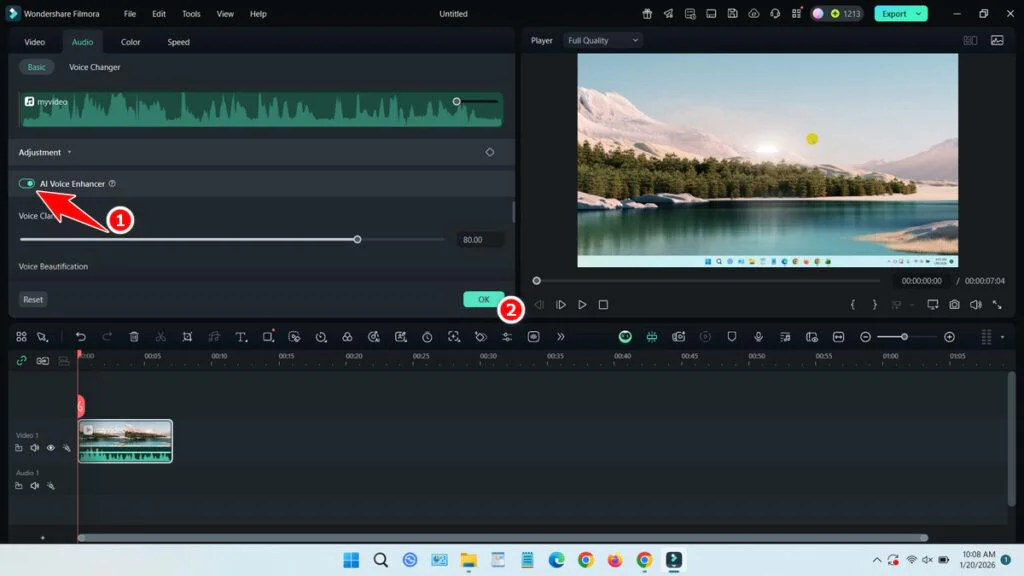This screenshot has width=1024, height=576.
Task: Click the Undo icon above the timeline
Action: pos(81,337)
